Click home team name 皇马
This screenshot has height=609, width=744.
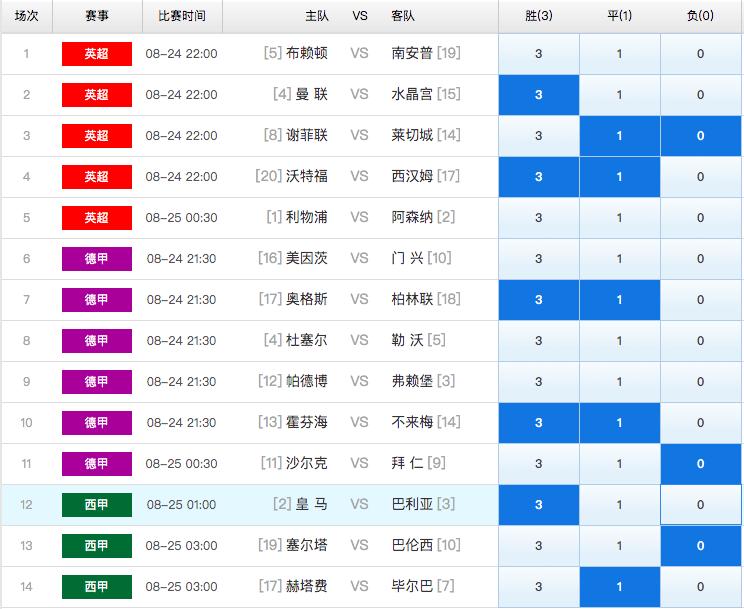point(311,504)
